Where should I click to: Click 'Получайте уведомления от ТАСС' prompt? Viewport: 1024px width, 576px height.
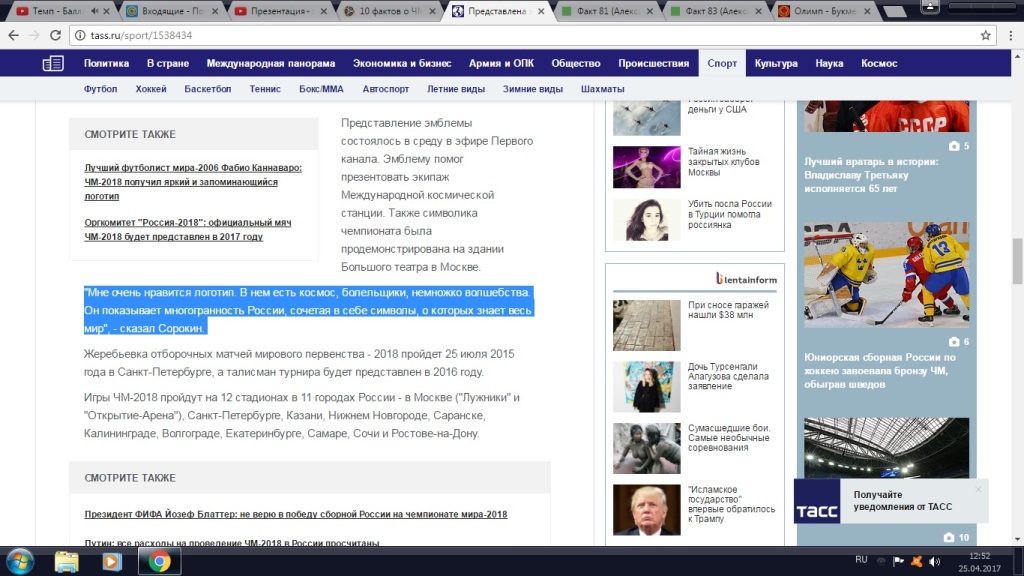903,501
